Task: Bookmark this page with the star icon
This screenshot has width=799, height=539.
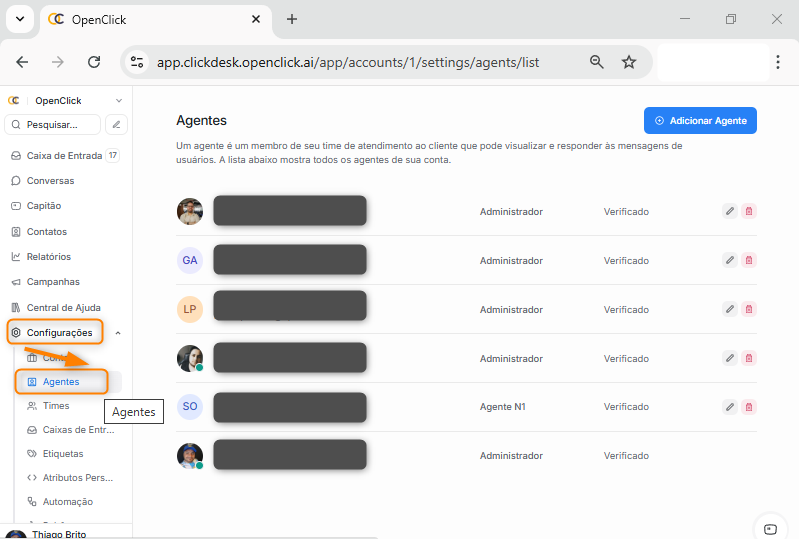Action: coord(629,62)
